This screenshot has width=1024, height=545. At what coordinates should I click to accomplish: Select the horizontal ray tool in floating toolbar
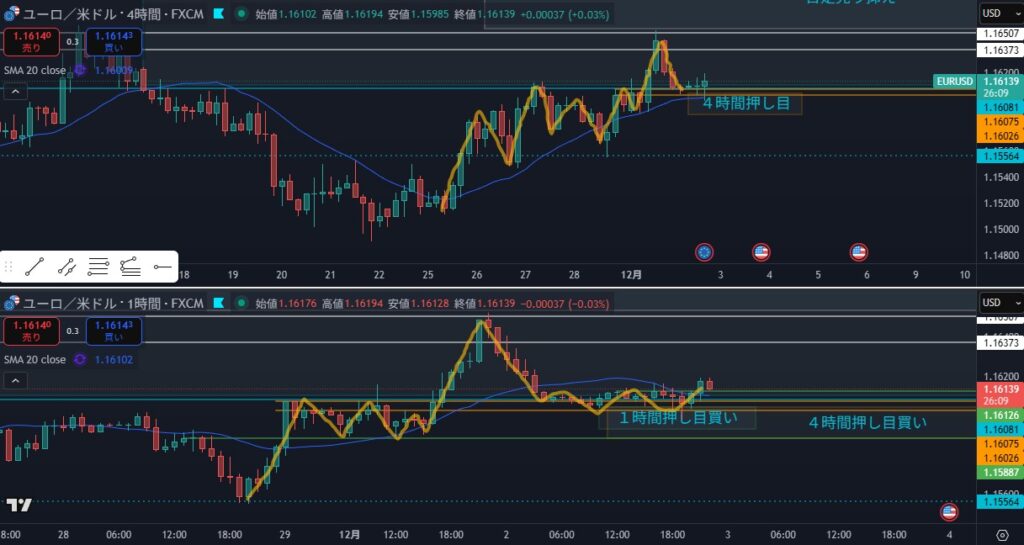pos(163,266)
